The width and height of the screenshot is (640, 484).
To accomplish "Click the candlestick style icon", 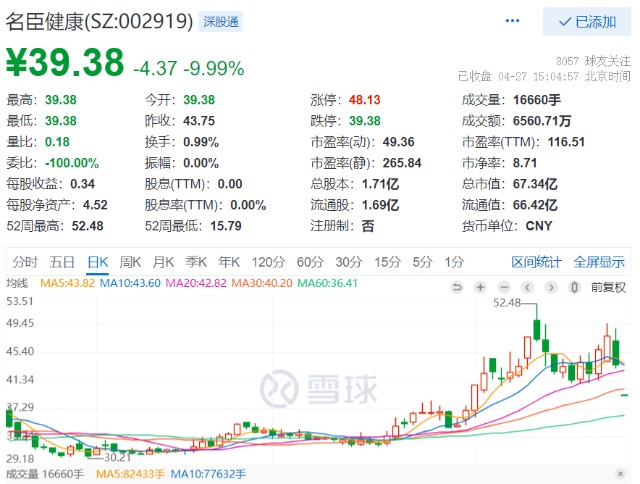I will click(x=574, y=287).
